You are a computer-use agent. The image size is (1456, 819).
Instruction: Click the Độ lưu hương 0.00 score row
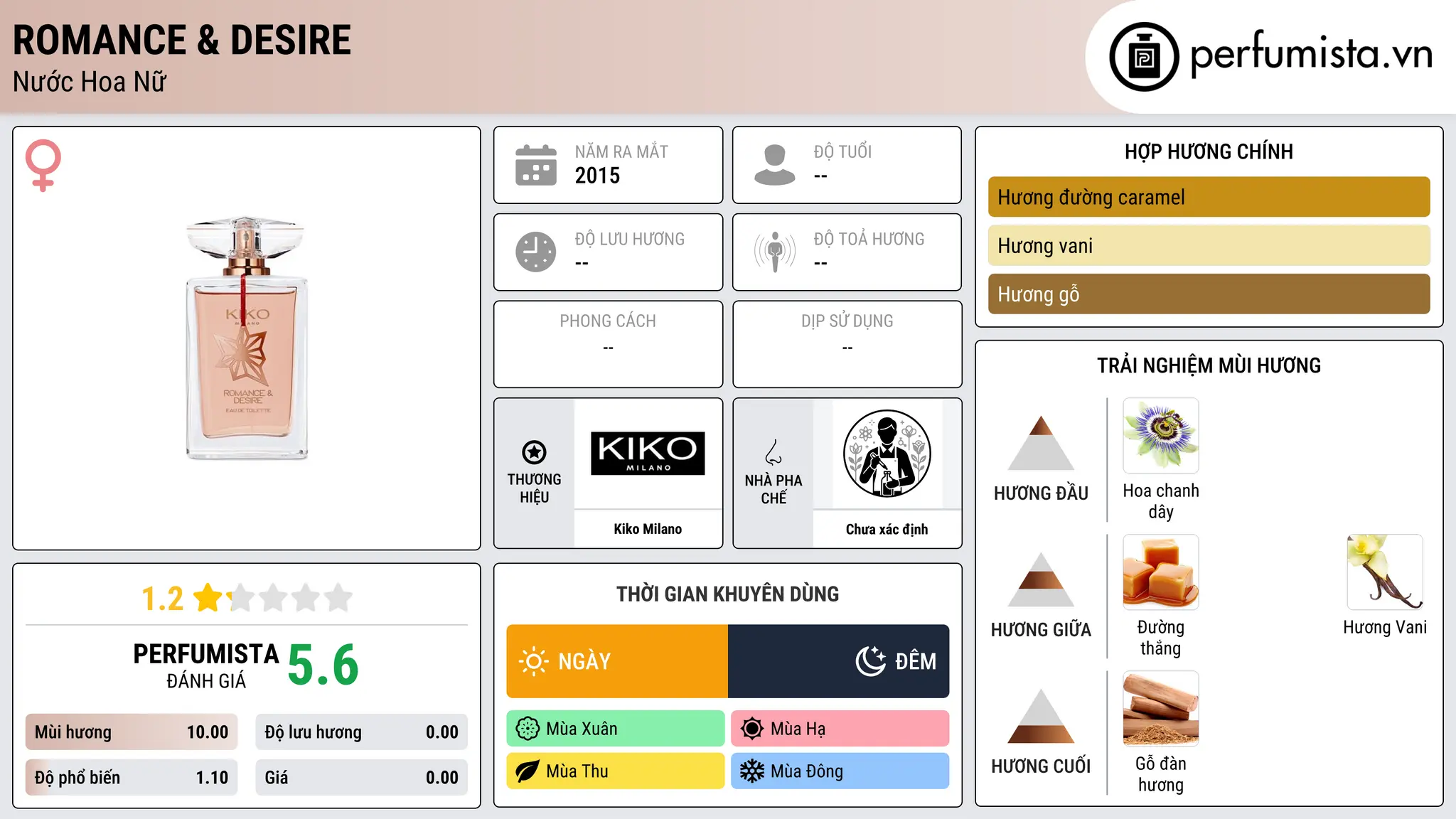[x=362, y=732]
